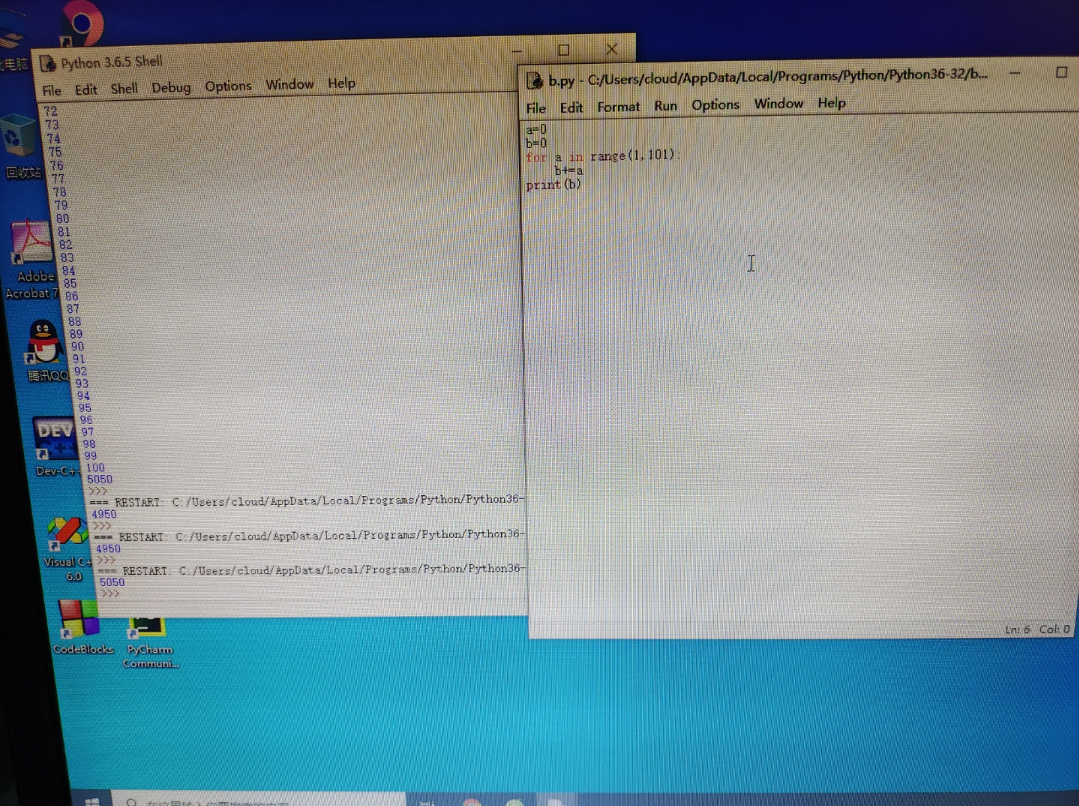Open Format menu in b.py editor
This screenshot has width=1079, height=806.
click(618, 107)
